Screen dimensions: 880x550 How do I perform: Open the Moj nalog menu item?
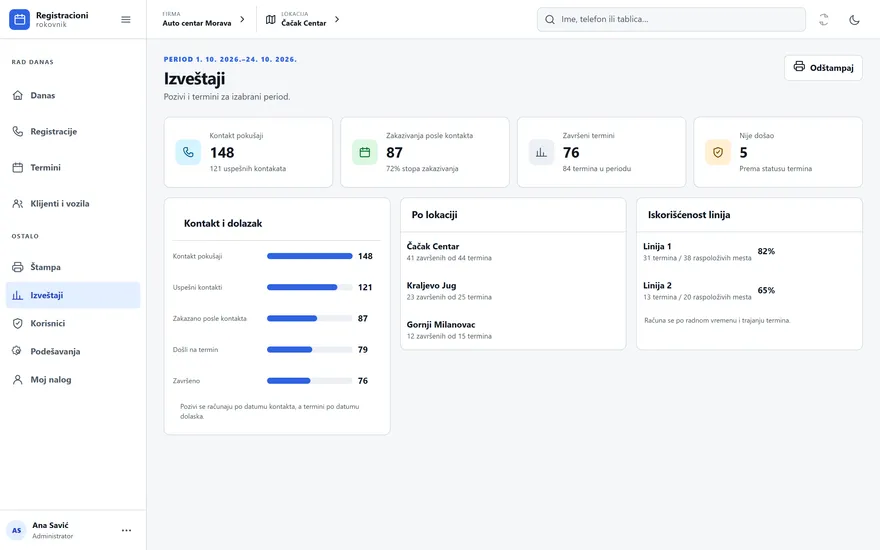coord(73,379)
